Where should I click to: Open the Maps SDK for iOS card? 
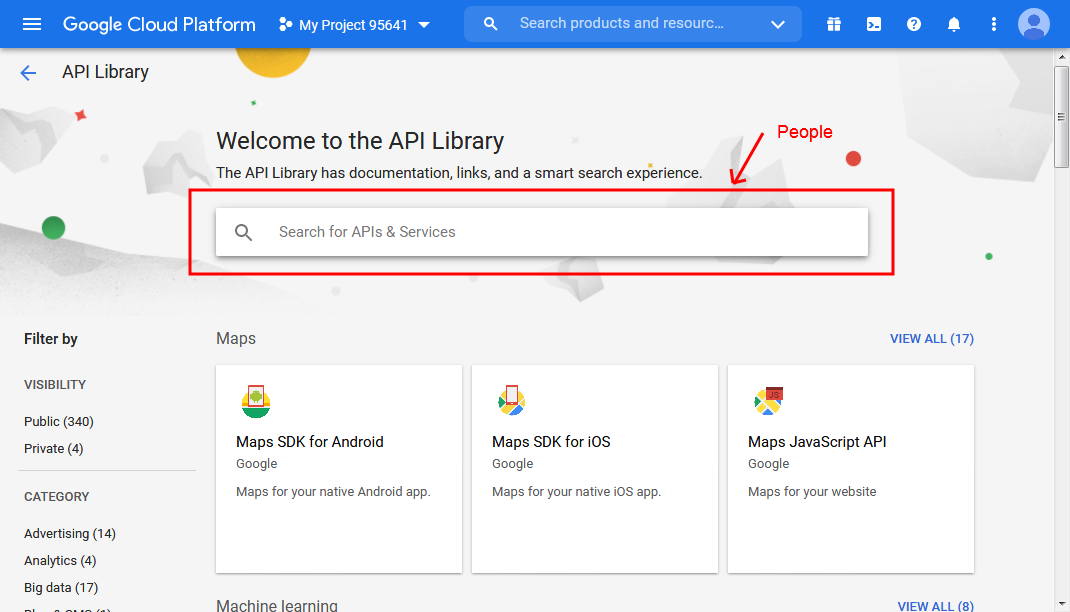[x=595, y=469]
